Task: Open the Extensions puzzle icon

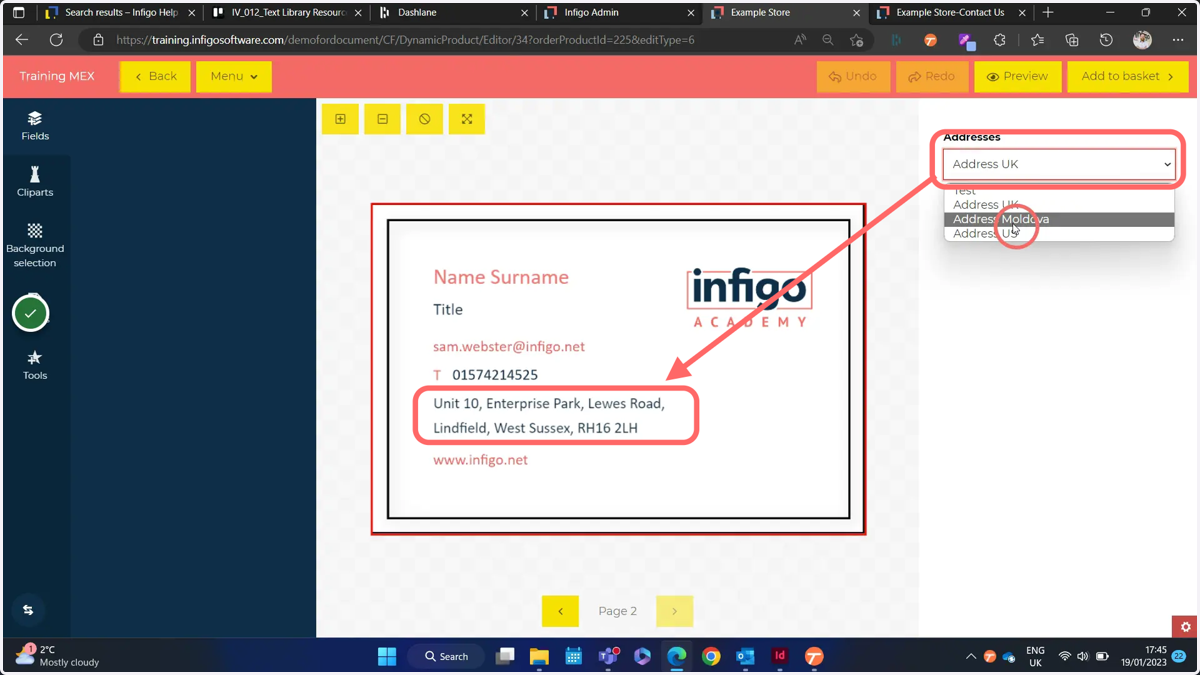Action: click(x=1000, y=40)
